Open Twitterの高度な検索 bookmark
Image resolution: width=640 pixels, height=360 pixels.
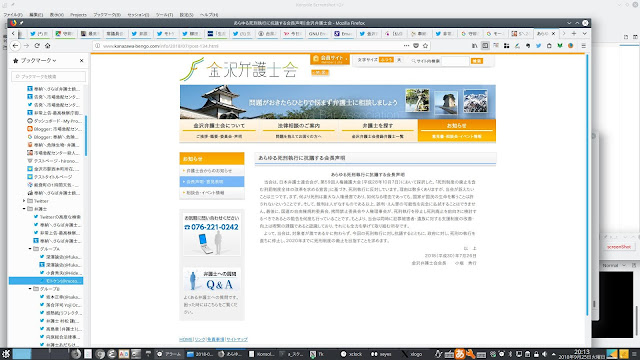(57, 217)
